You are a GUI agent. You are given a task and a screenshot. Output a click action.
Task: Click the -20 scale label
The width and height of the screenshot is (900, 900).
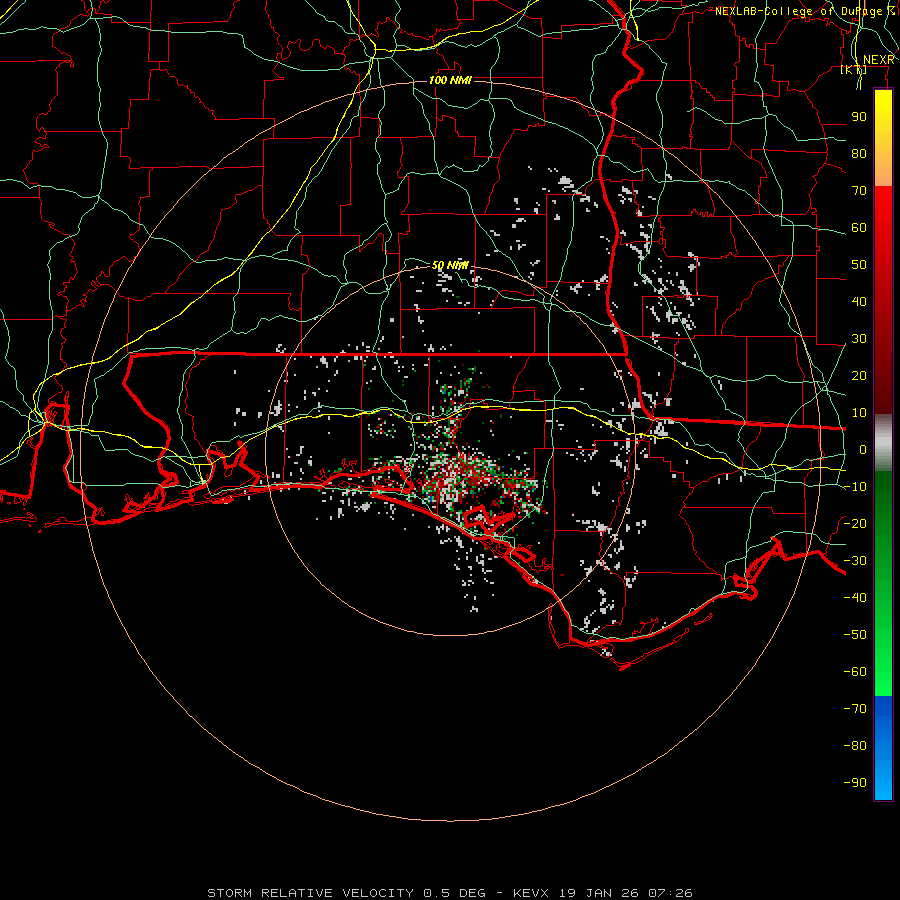pyautogui.click(x=856, y=523)
